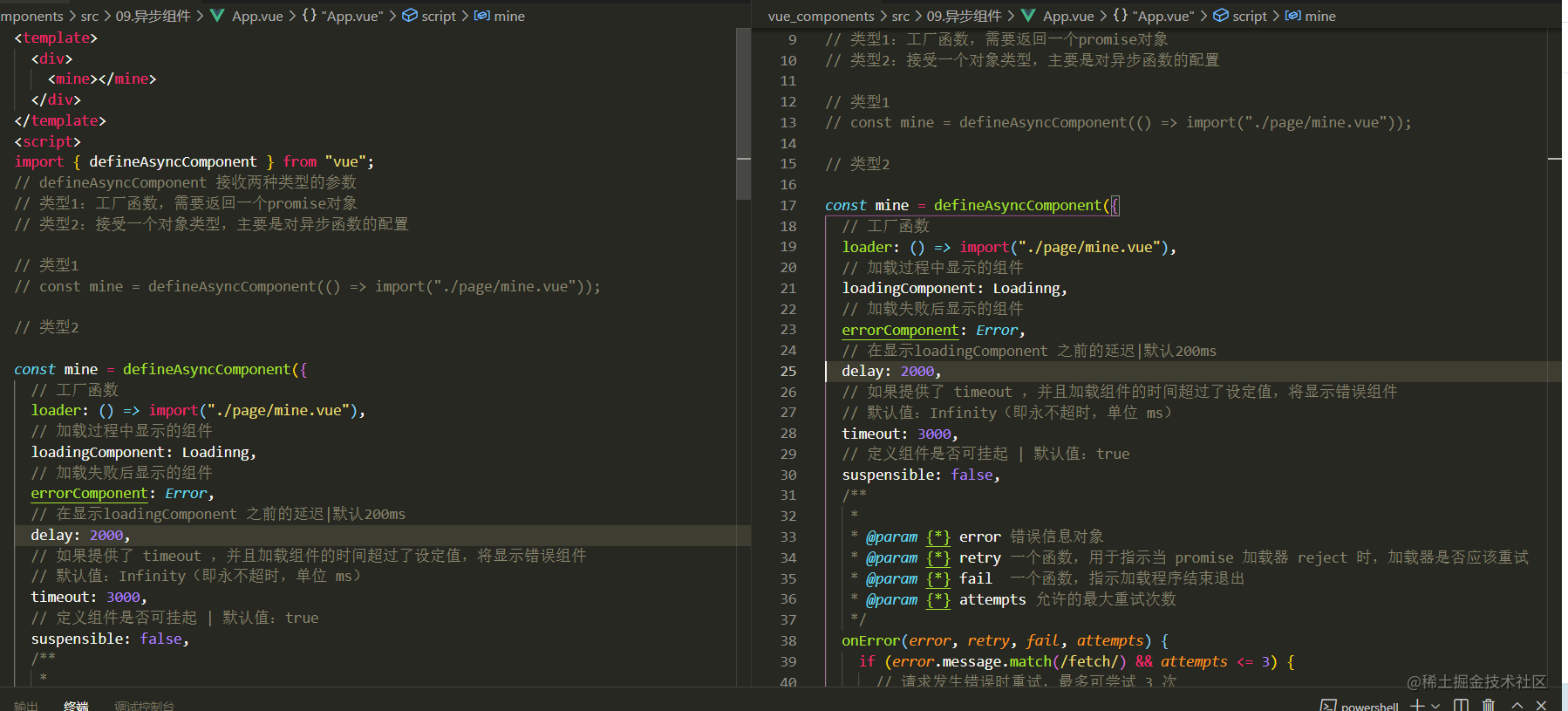The image size is (1568, 711).
Task: Open vue_components in right breadcrumb
Action: [821, 16]
